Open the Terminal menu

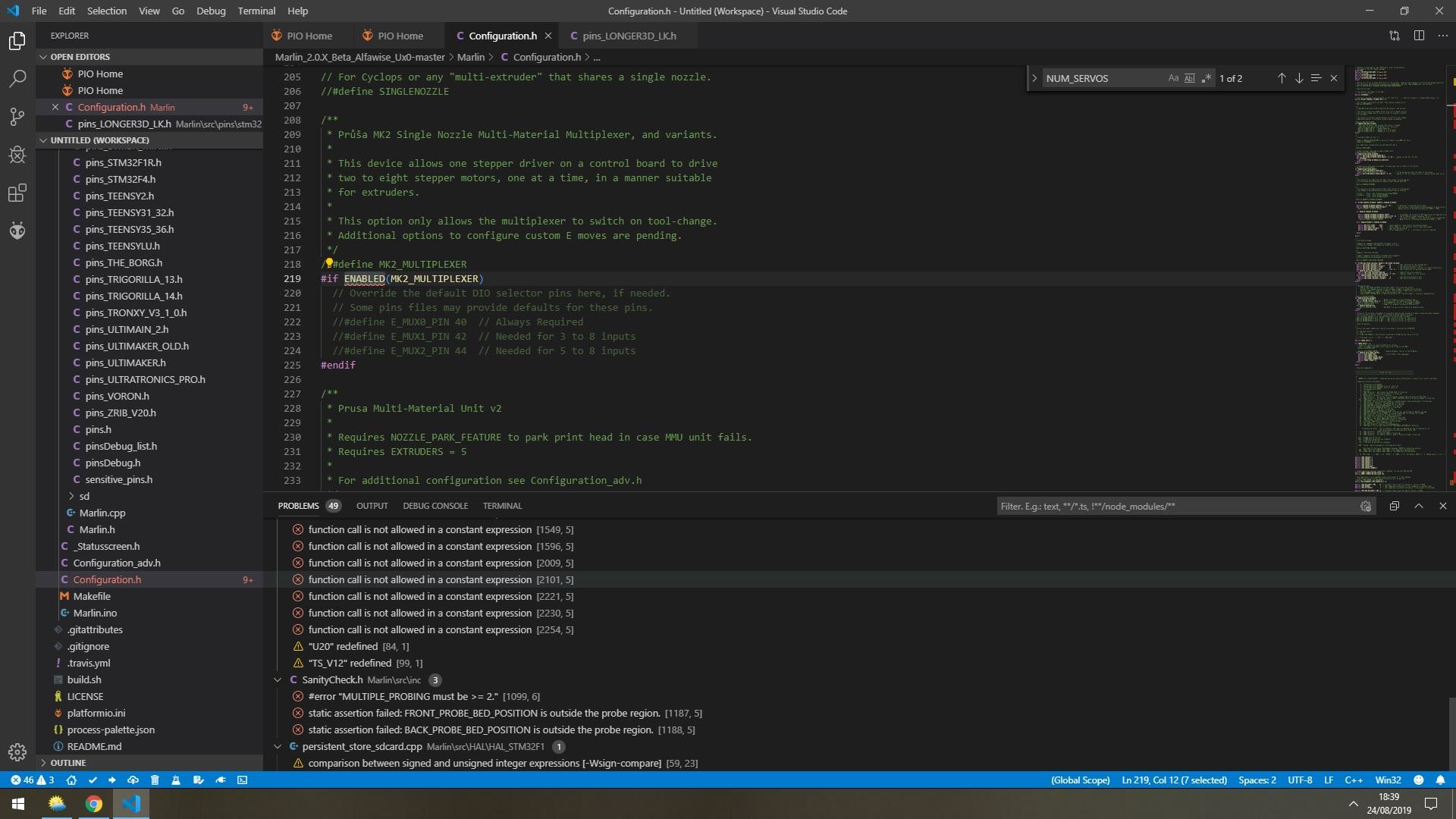click(x=256, y=11)
